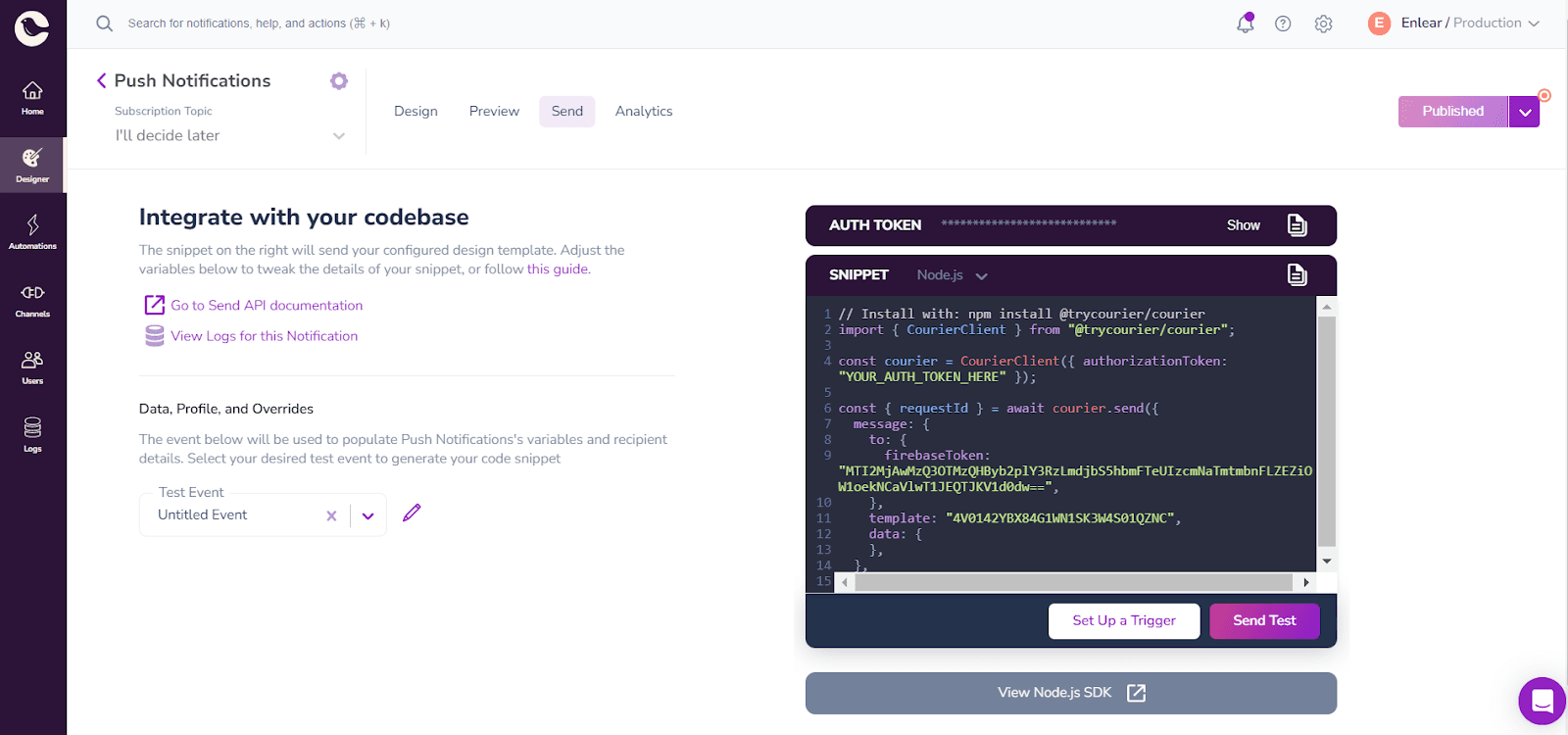The width and height of the screenshot is (1568, 735).
Task: Click the Enlear user avatar
Action: (1379, 24)
